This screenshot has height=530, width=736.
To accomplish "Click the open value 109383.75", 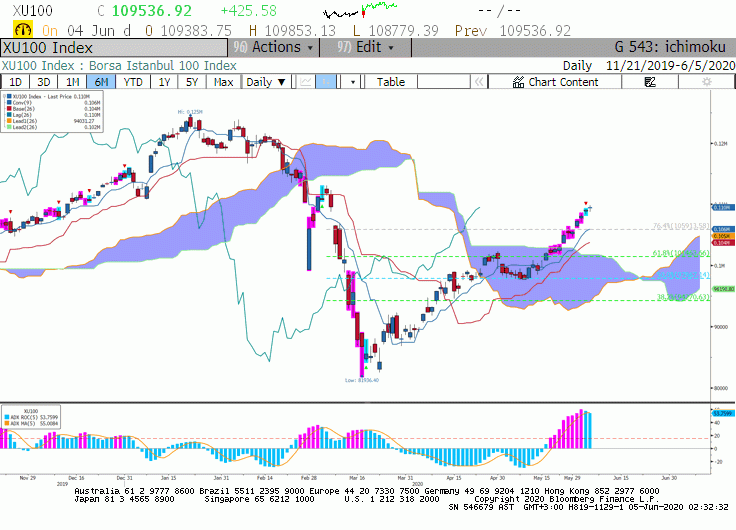I will pyautogui.click(x=196, y=31).
